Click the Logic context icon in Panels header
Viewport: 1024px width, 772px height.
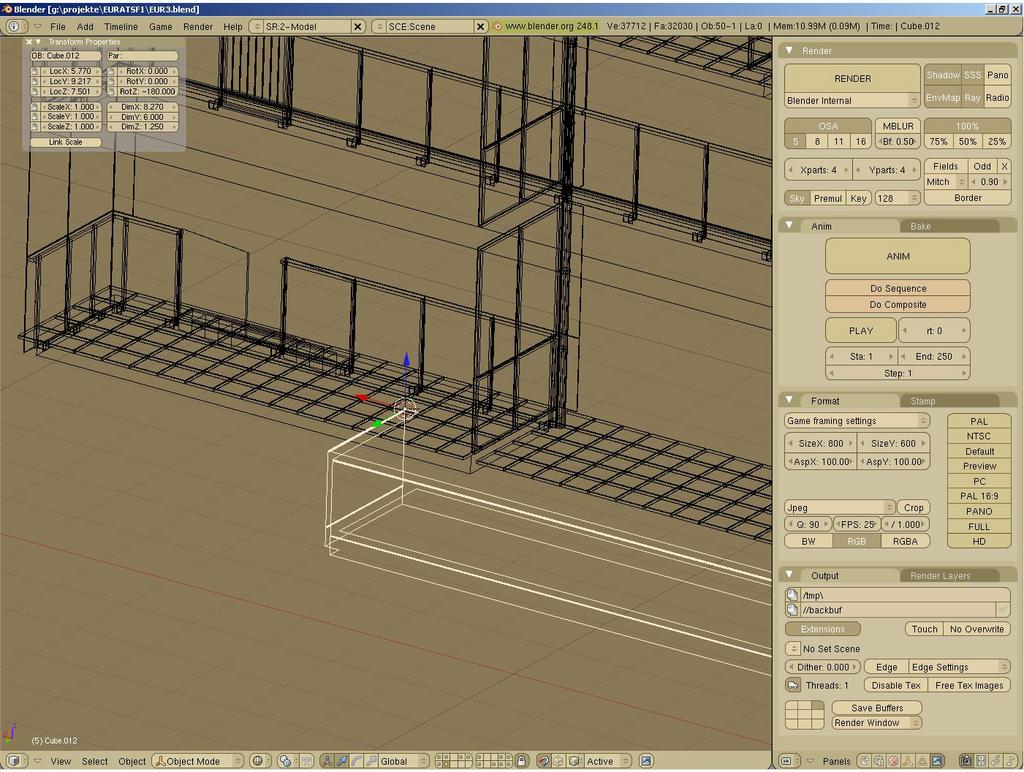(x=865, y=761)
